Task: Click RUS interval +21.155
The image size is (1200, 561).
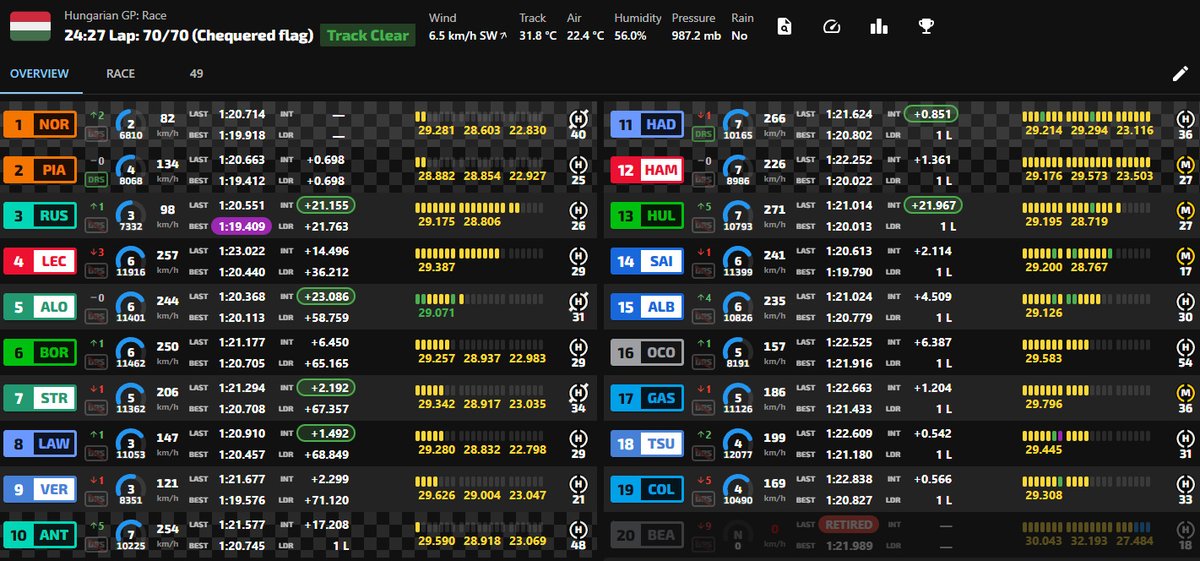Action: coord(325,205)
